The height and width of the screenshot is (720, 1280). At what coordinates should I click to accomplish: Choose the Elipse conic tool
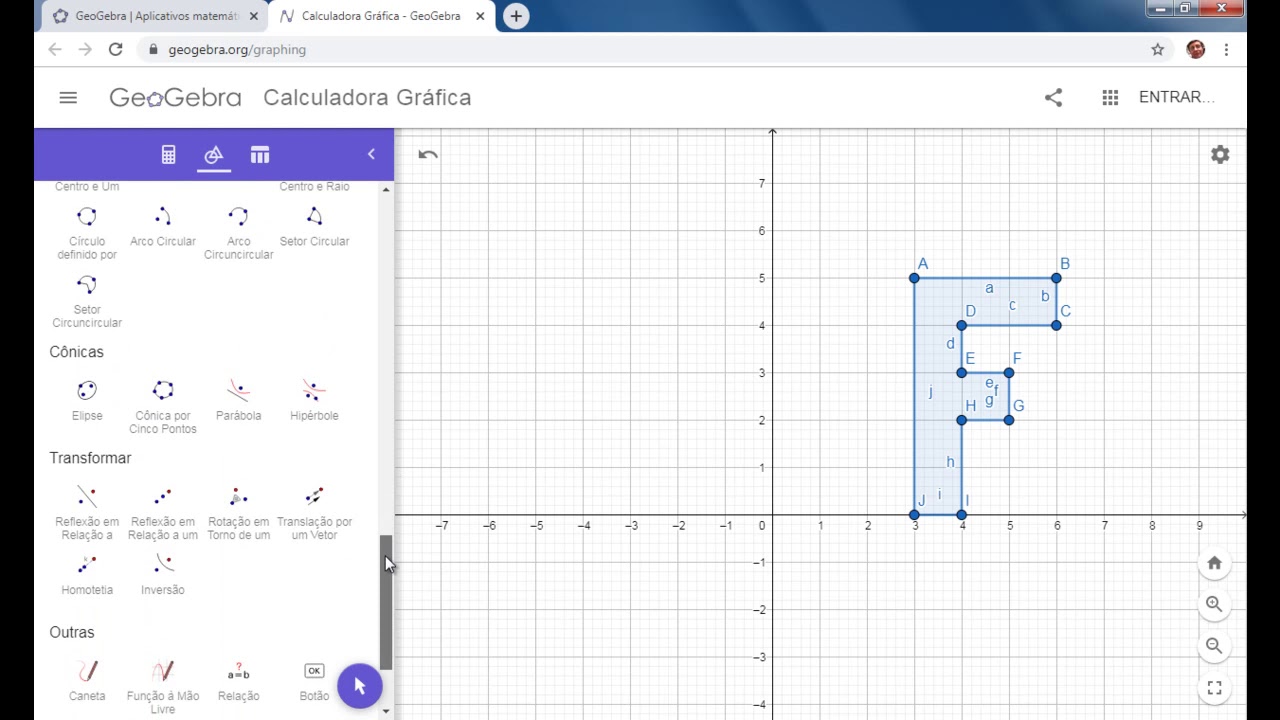pyautogui.click(x=87, y=399)
